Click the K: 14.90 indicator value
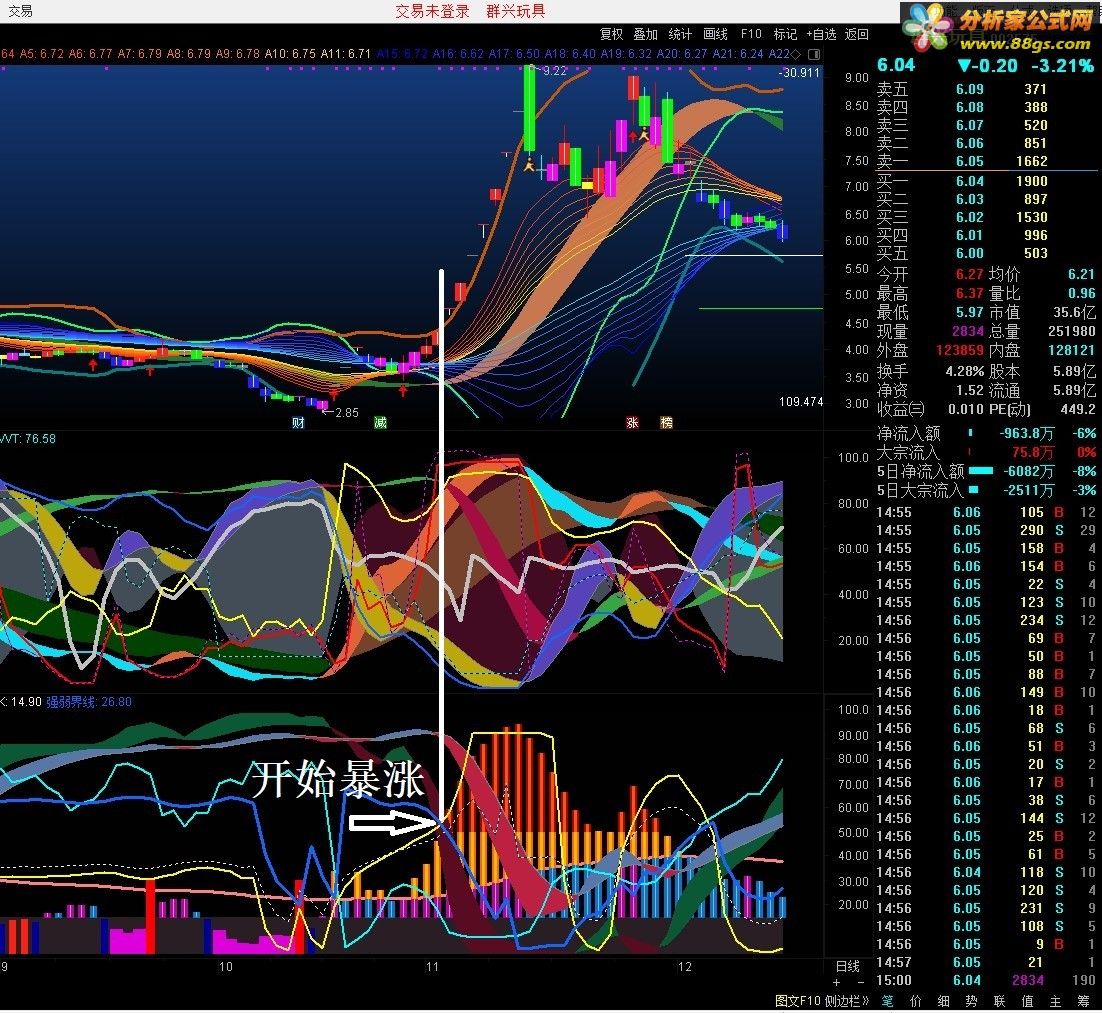1102x1013 pixels. click(x=21, y=702)
